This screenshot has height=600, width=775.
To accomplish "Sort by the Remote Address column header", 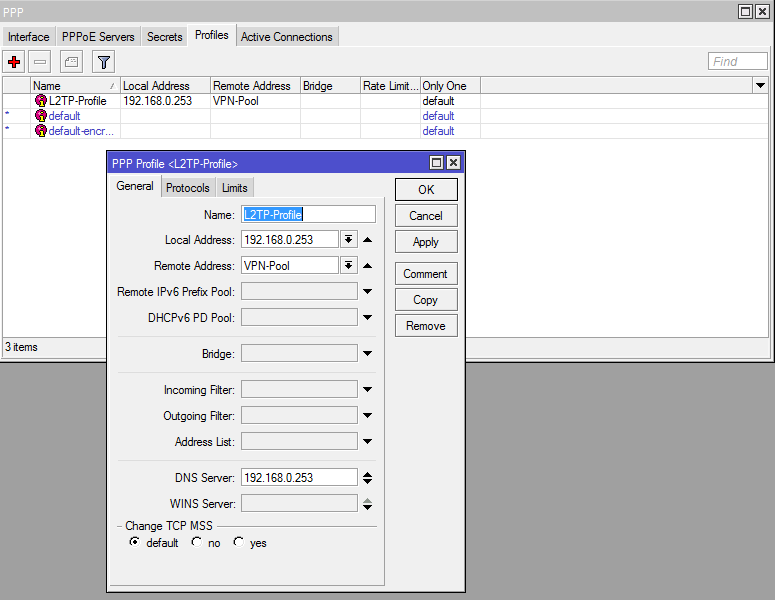I will pos(255,86).
